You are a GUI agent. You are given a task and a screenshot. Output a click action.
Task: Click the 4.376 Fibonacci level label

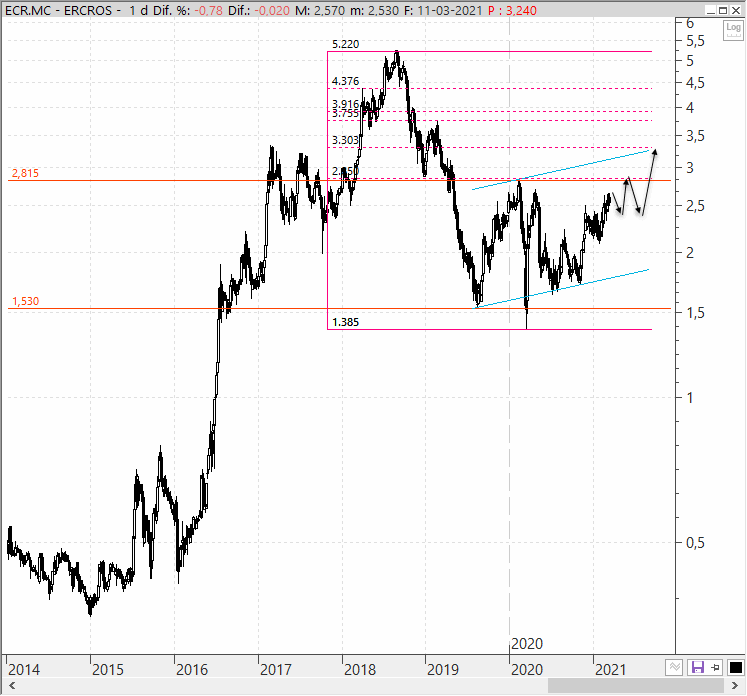(345, 81)
